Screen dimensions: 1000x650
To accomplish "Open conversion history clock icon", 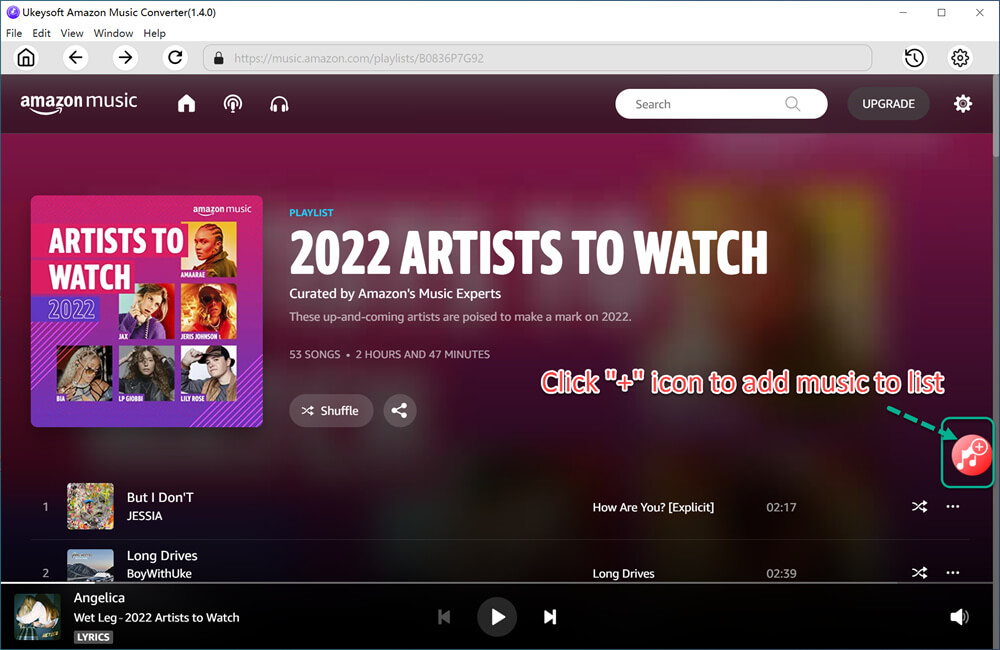I will tap(915, 58).
